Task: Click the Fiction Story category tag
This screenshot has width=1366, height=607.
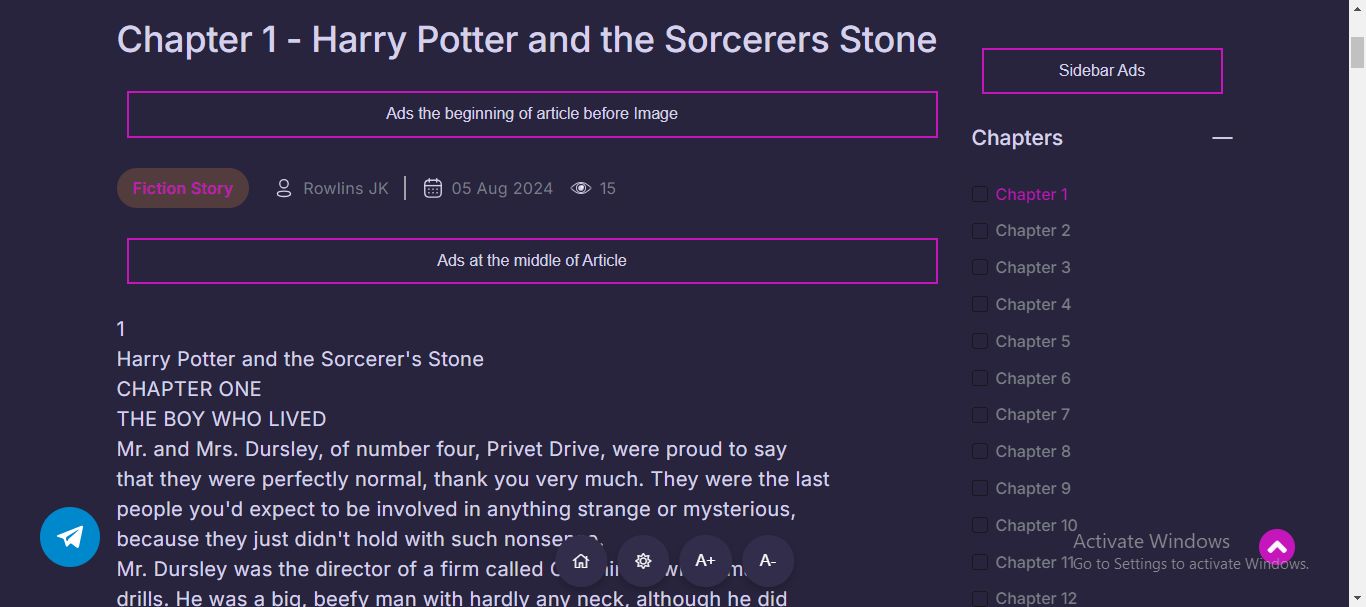Action: [183, 188]
